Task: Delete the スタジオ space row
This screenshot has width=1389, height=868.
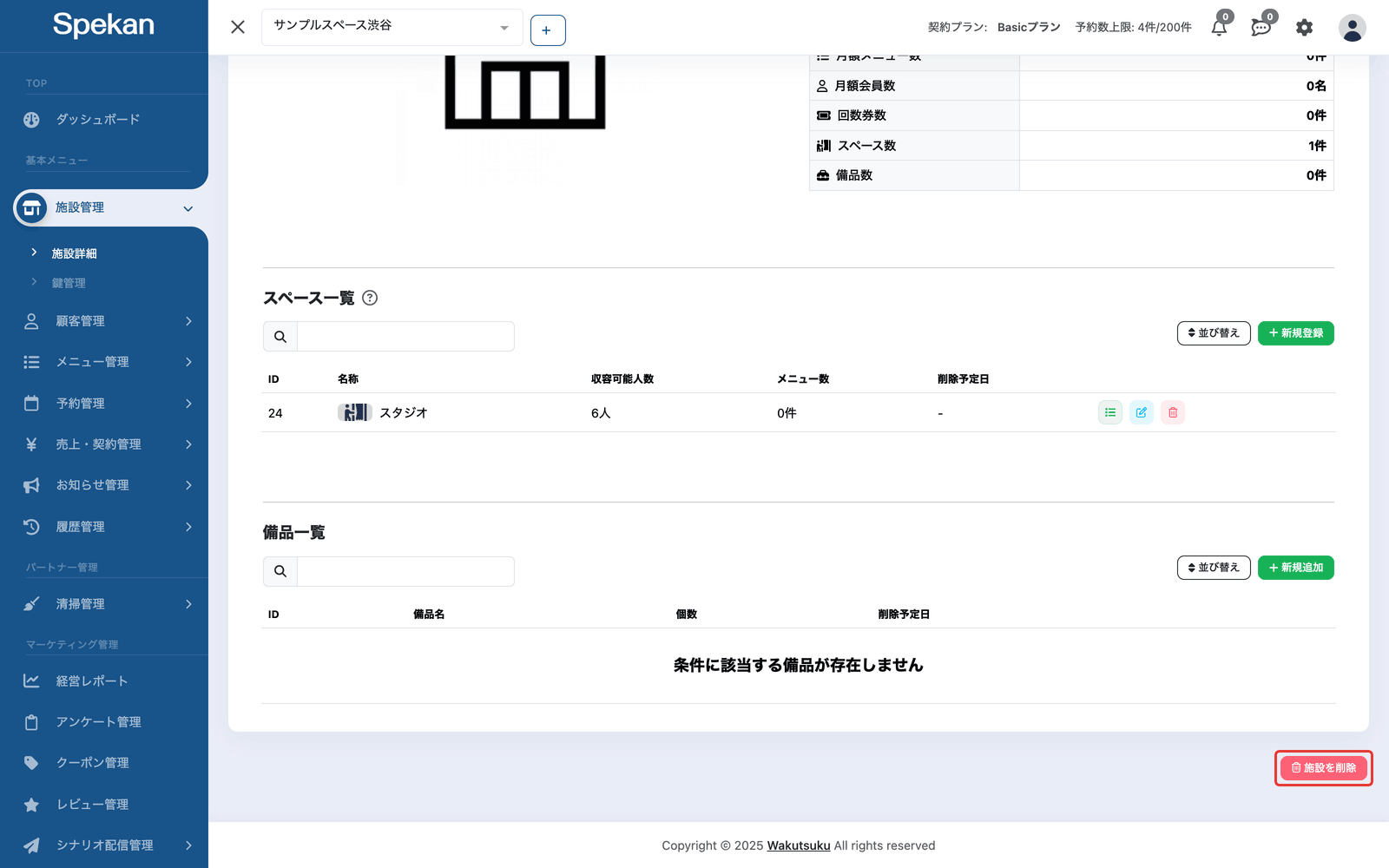Action: 1173,412
